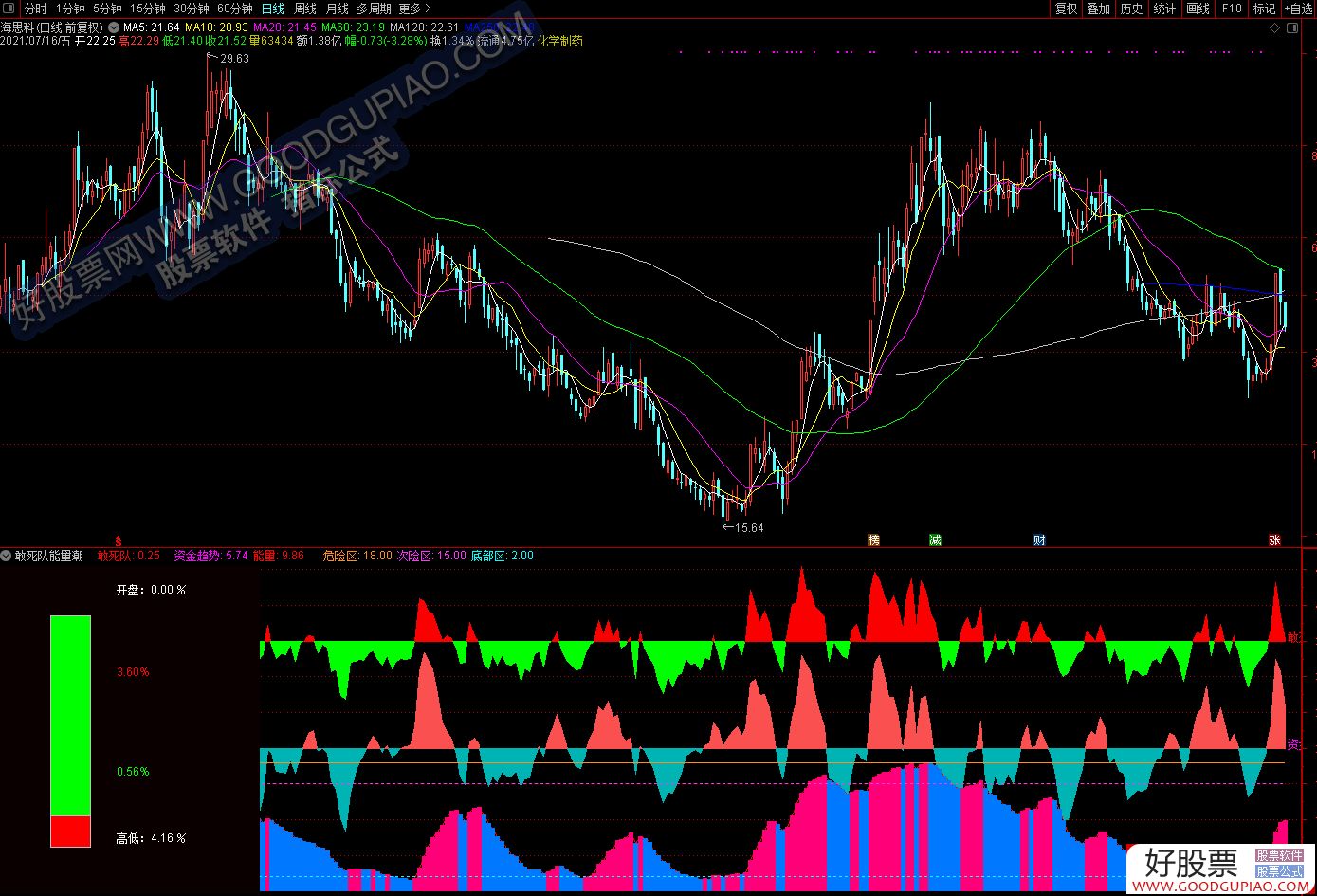The width and height of the screenshot is (1317, 896).
Task: Click the MA20: 21.45 value
Action: (285, 27)
